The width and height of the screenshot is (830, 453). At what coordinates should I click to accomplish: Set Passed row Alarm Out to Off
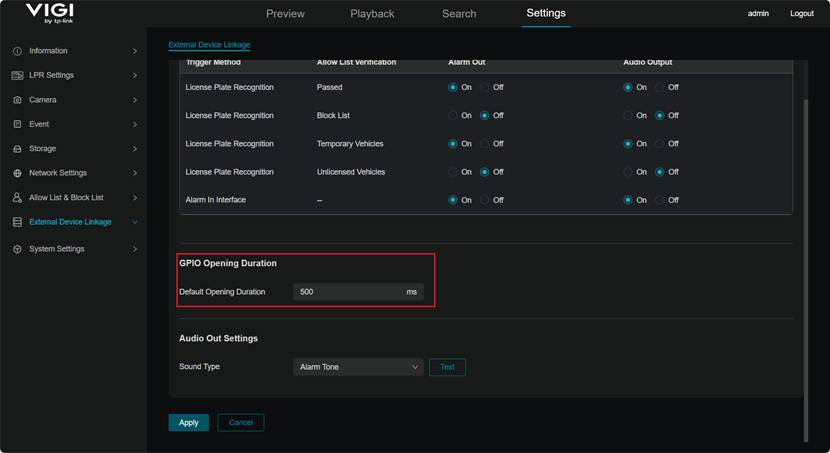click(484, 87)
